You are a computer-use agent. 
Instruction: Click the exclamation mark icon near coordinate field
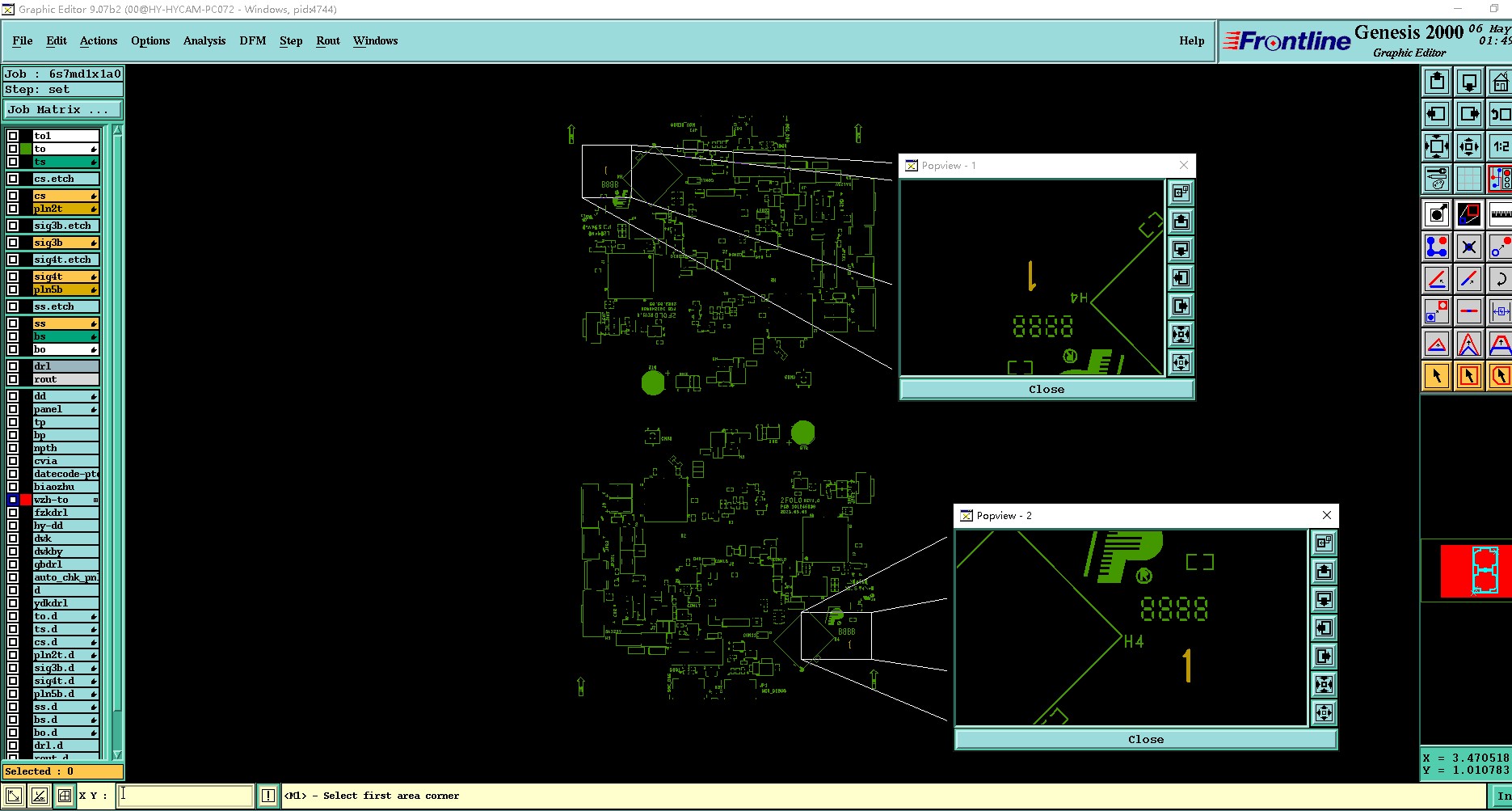click(268, 796)
